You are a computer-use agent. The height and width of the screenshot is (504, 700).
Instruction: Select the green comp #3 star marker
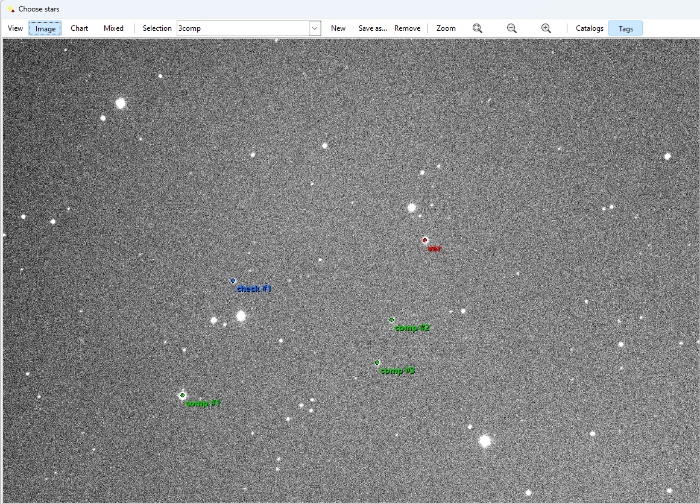(x=378, y=363)
